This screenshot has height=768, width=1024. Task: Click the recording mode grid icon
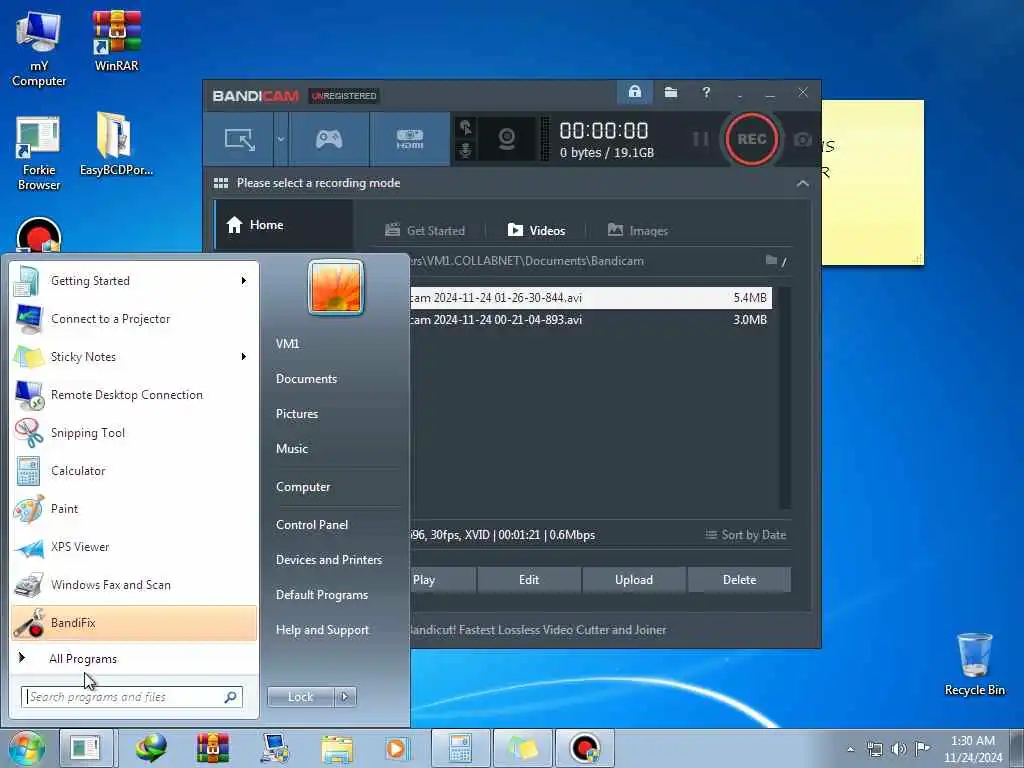[x=221, y=183]
